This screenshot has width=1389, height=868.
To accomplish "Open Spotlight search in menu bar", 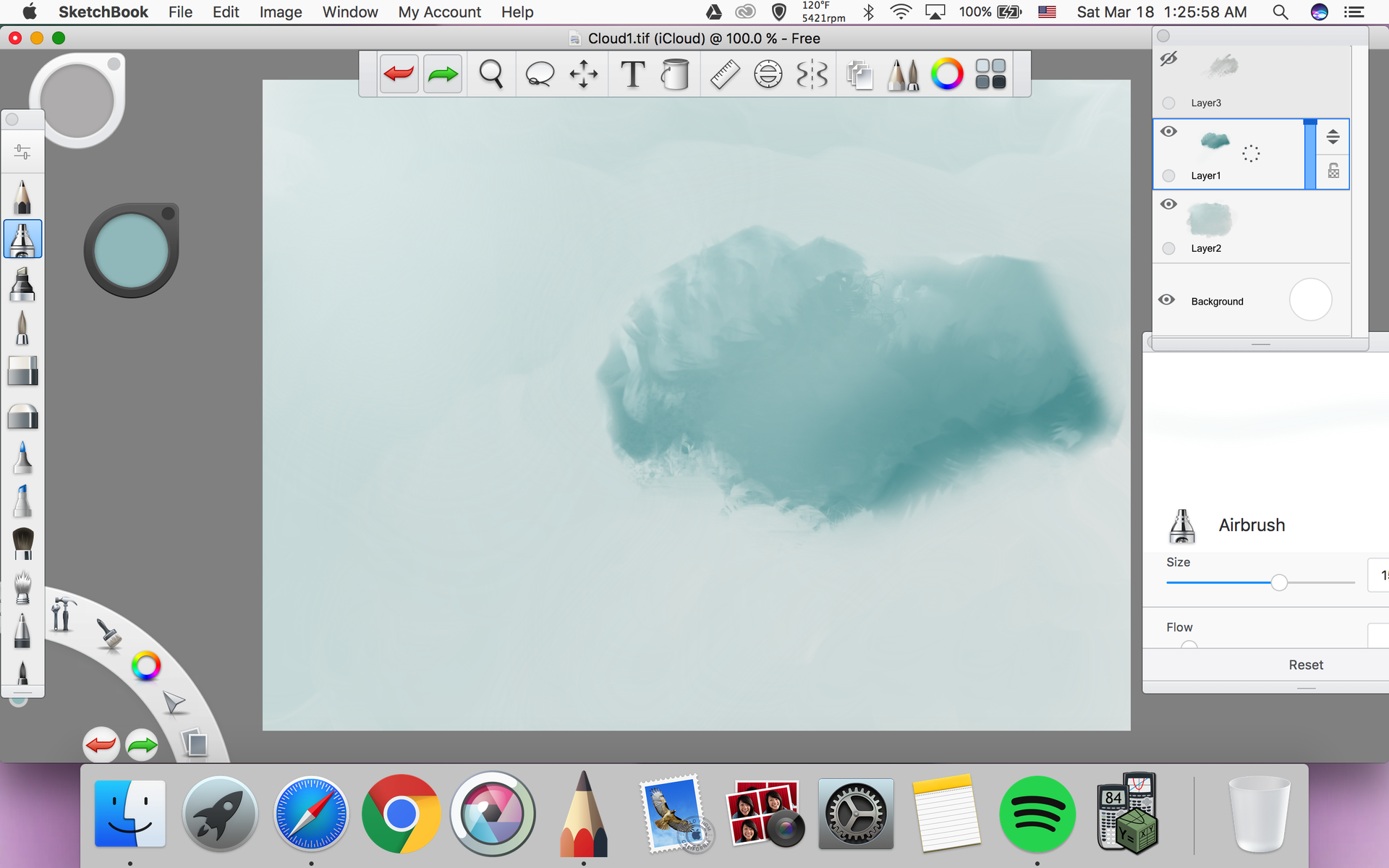I will 1280,12.
